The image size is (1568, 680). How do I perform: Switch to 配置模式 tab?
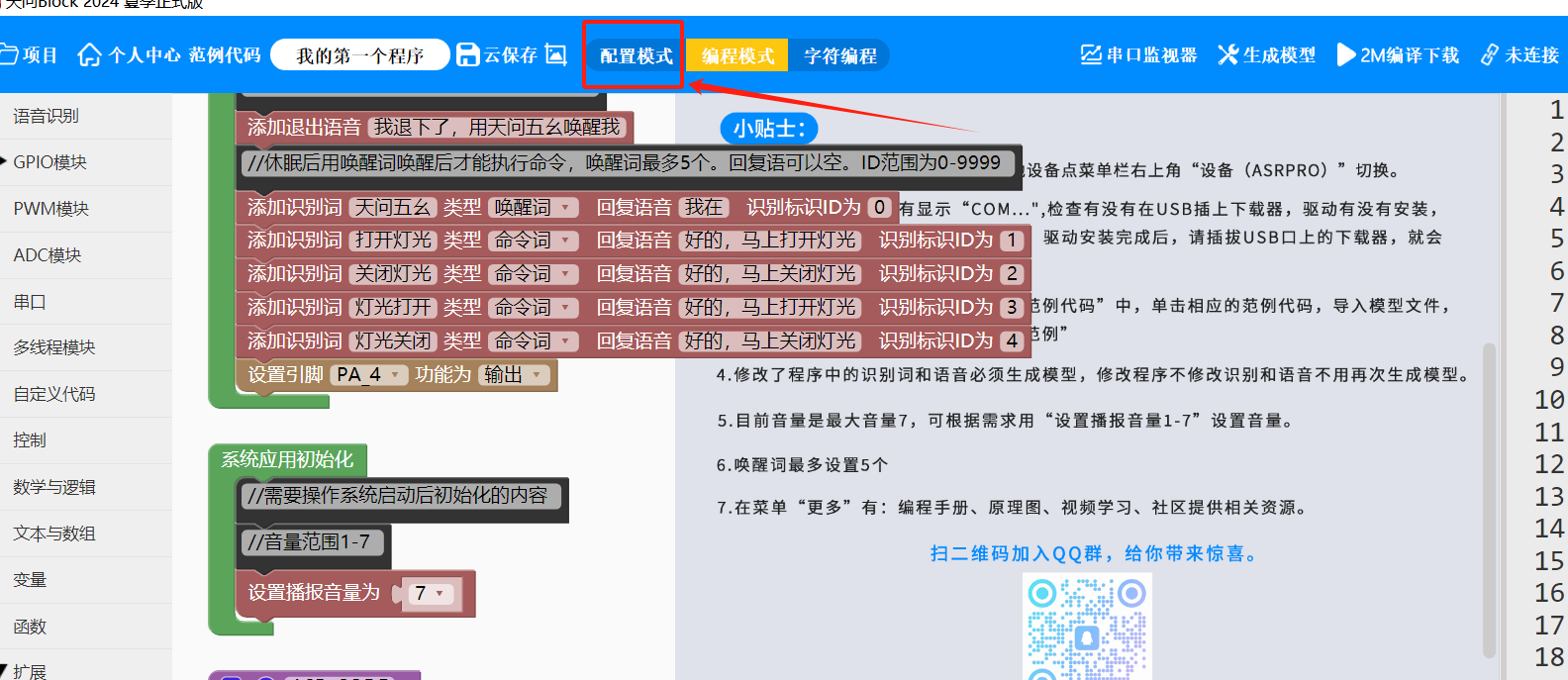pos(636,55)
